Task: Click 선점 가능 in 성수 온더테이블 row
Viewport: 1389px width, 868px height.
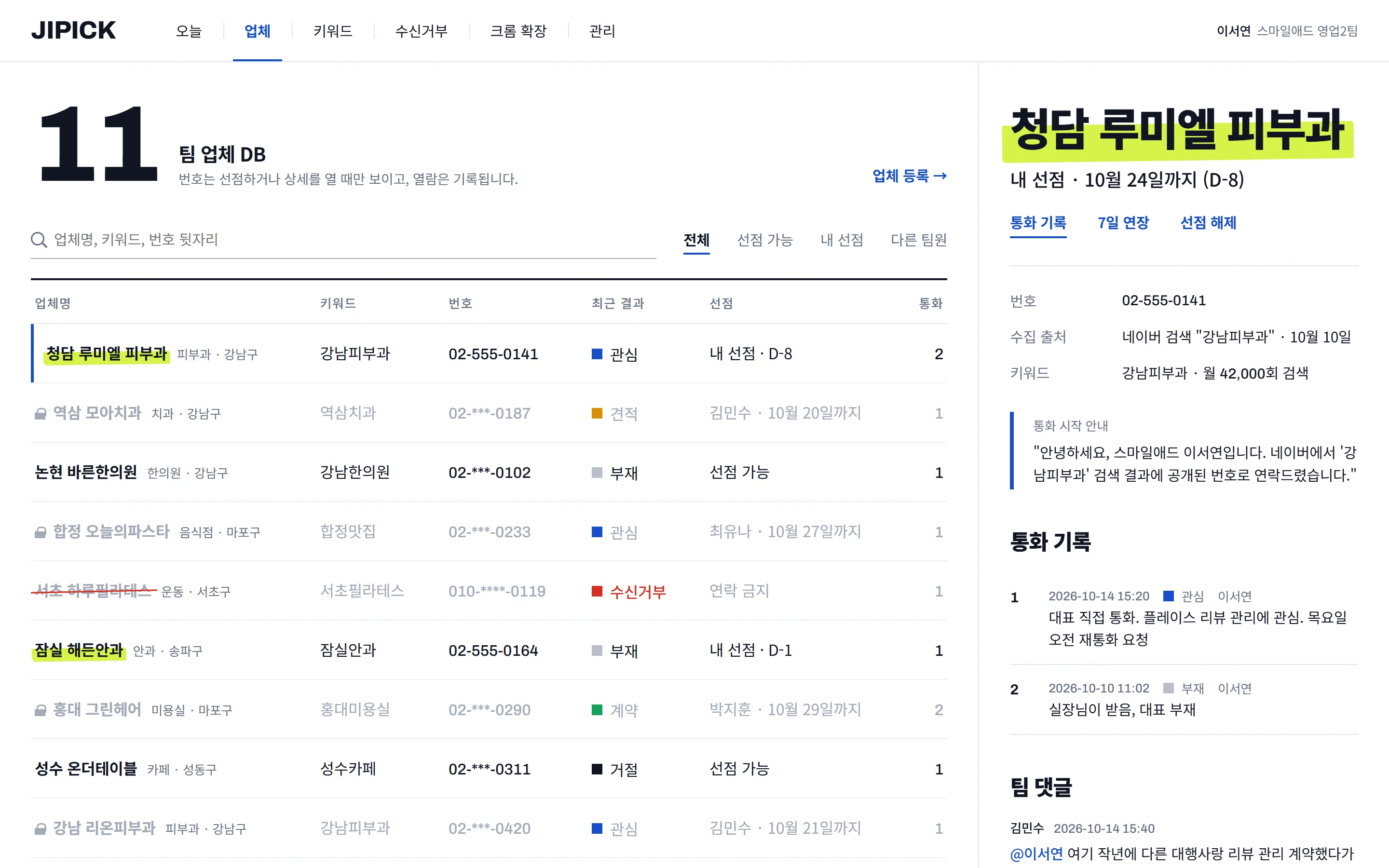Action: tap(739, 769)
